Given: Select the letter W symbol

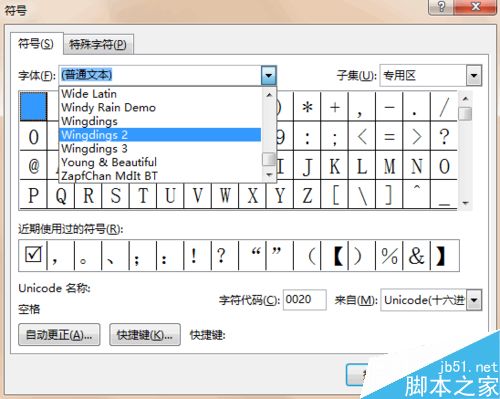Looking at the screenshot, I should coord(225,195).
